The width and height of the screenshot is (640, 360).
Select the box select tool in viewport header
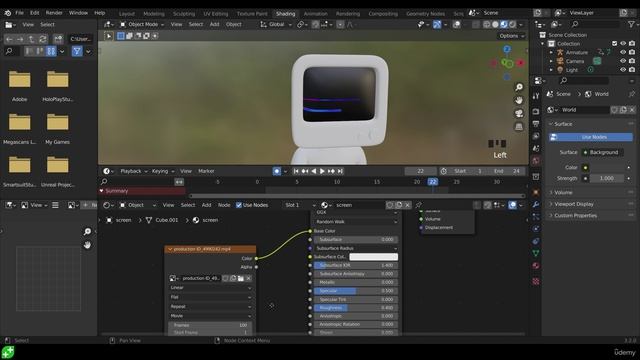(121, 36)
